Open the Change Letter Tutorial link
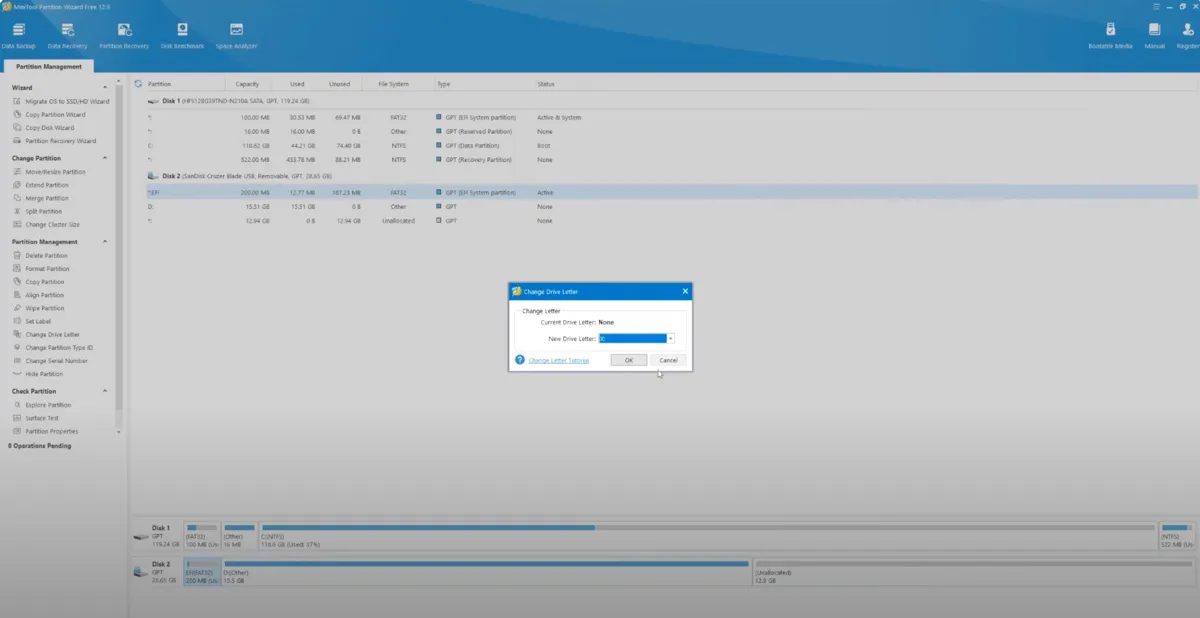This screenshot has width=1200, height=618. pos(558,360)
